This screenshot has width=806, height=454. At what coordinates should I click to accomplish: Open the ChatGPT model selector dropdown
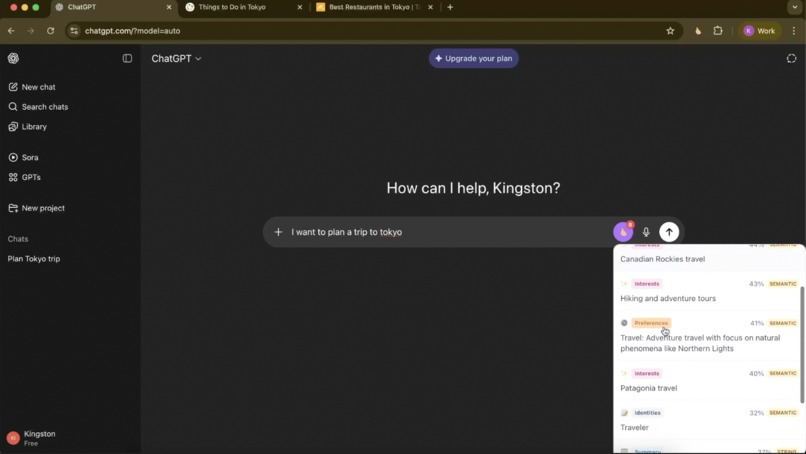176,59
